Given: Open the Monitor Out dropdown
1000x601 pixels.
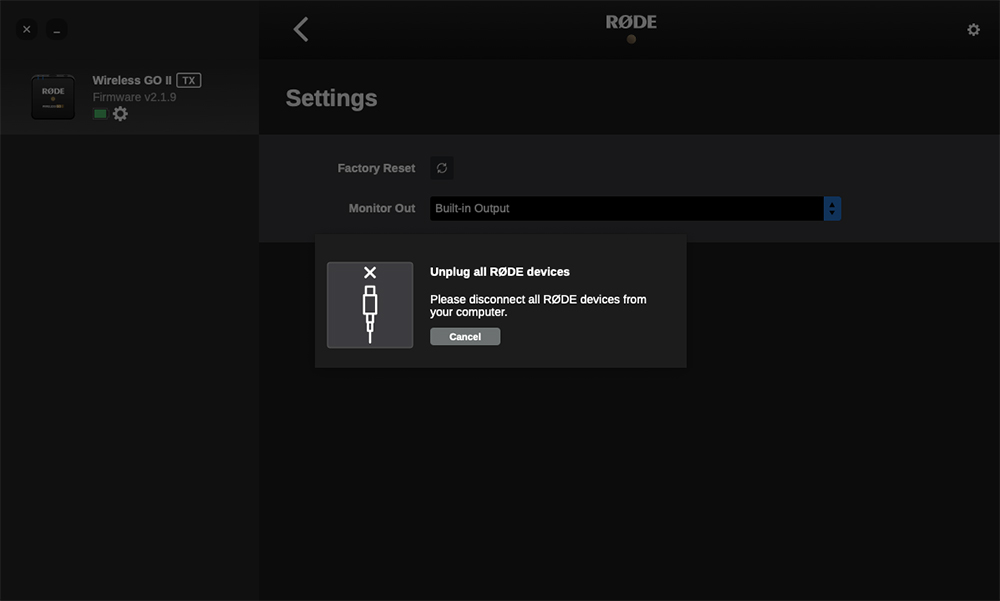Looking at the screenshot, I should [x=636, y=208].
